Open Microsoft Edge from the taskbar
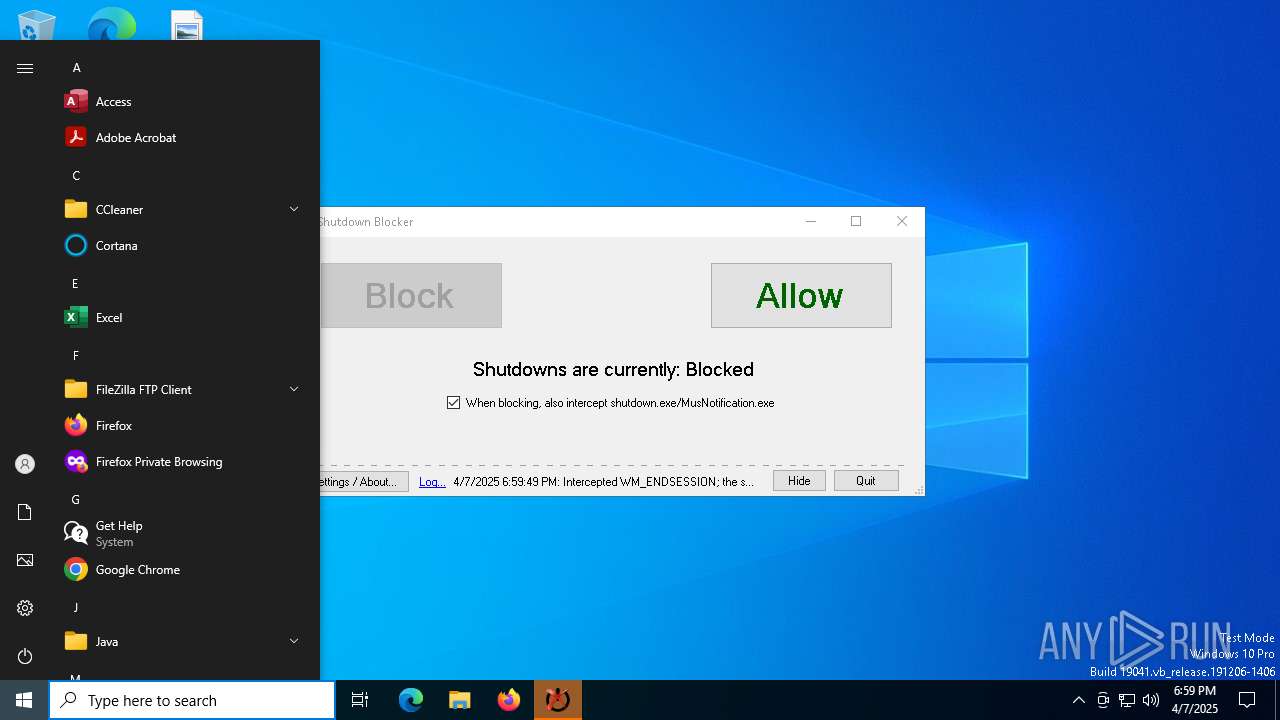Image resolution: width=1280 pixels, height=720 pixels. 411,700
